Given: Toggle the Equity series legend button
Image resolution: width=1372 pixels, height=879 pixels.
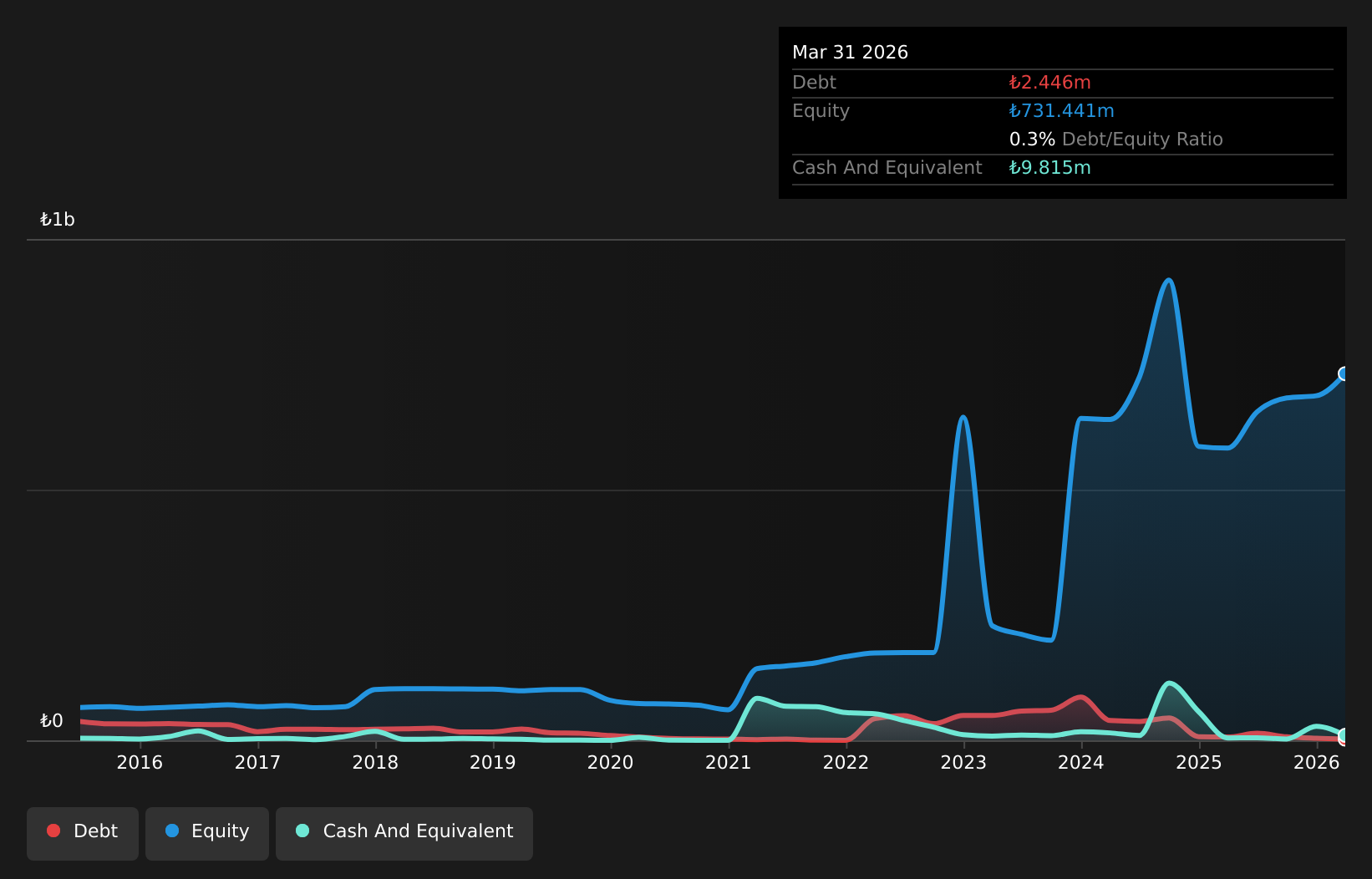Looking at the screenshot, I should [207, 833].
